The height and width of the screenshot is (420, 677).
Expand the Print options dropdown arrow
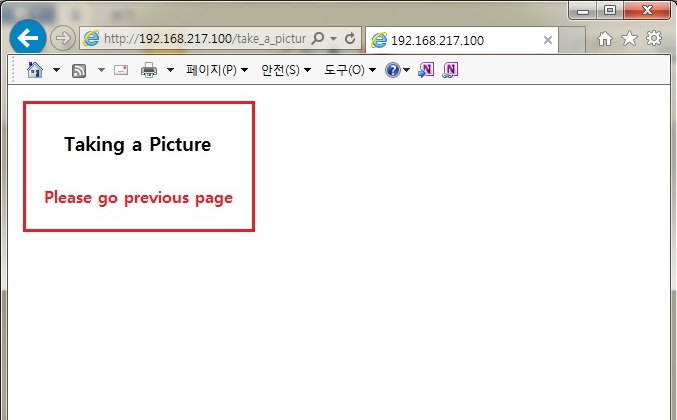pos(170,69)
